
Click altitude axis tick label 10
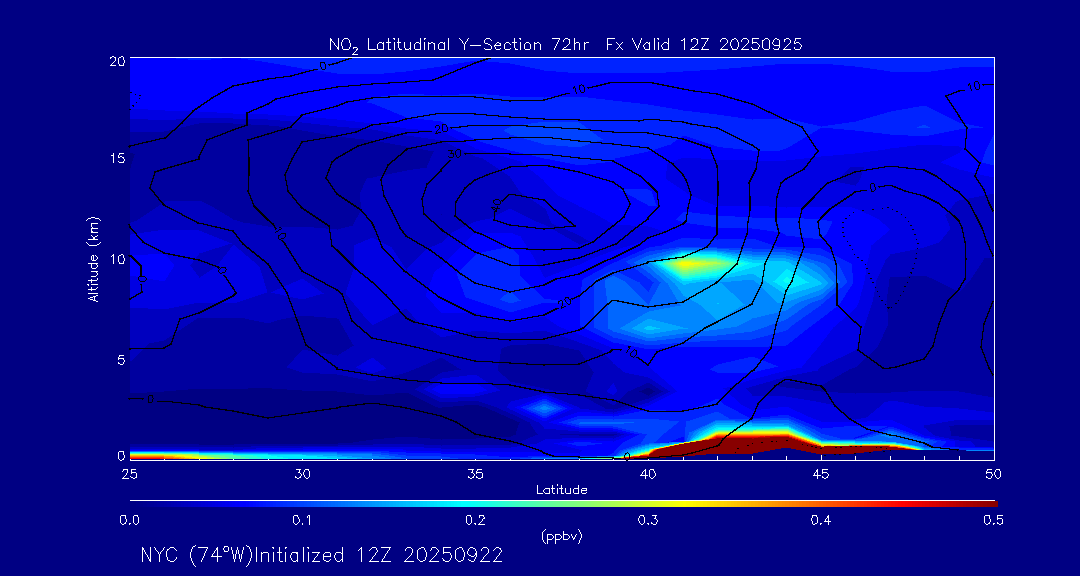pyautogui.click(x=117, y=258)
